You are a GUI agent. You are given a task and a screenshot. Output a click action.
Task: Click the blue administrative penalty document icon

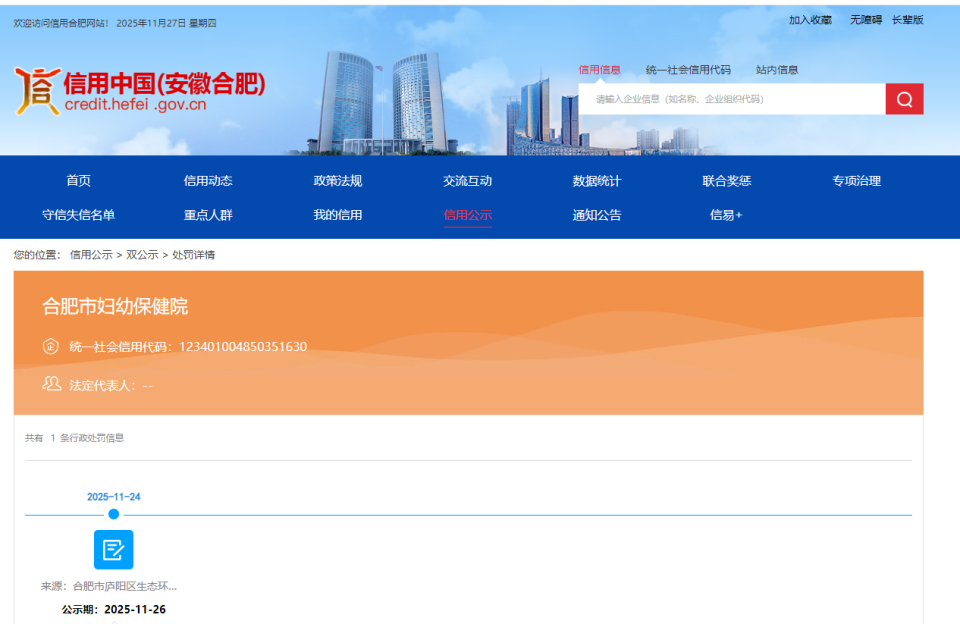[113, 549]
